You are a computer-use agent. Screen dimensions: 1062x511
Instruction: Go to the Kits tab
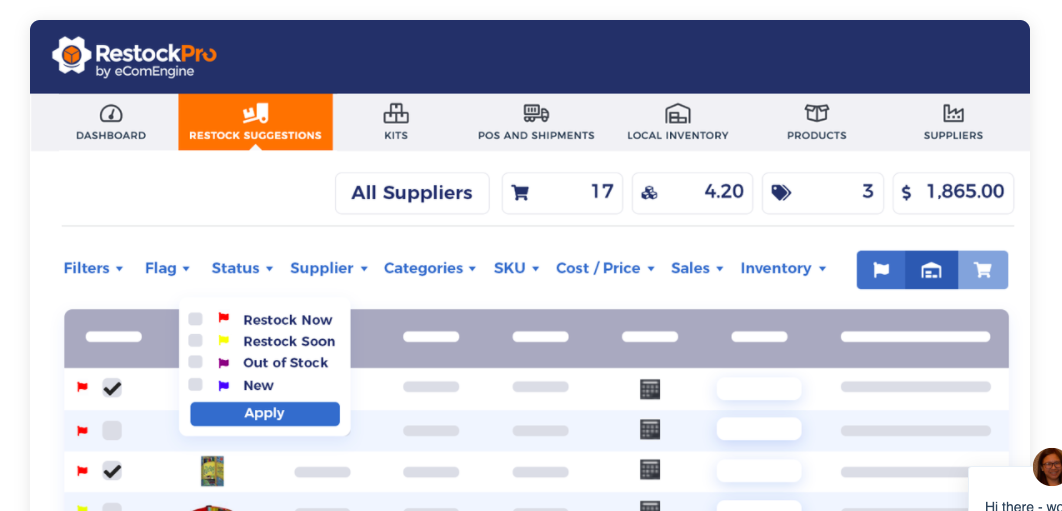tap(396, 123)
